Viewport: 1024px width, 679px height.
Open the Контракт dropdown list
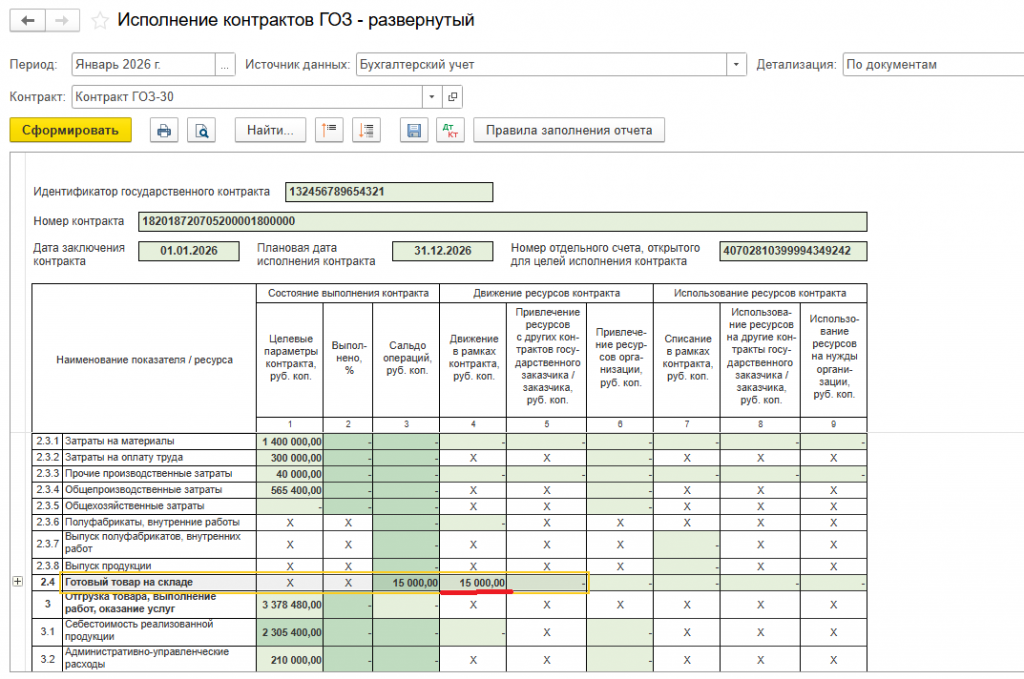432,97
